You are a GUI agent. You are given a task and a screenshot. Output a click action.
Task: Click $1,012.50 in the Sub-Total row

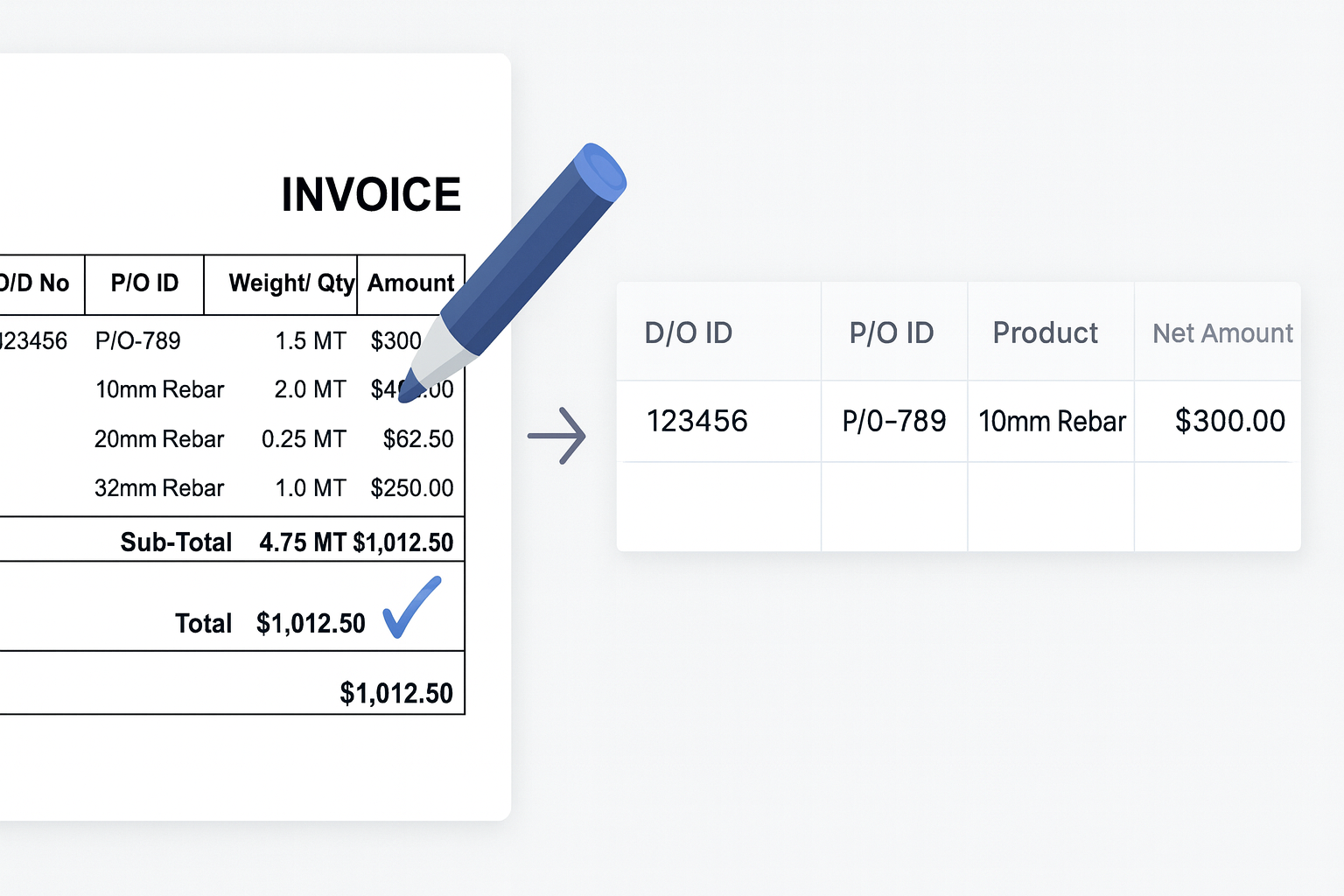[x=403, y=542]
